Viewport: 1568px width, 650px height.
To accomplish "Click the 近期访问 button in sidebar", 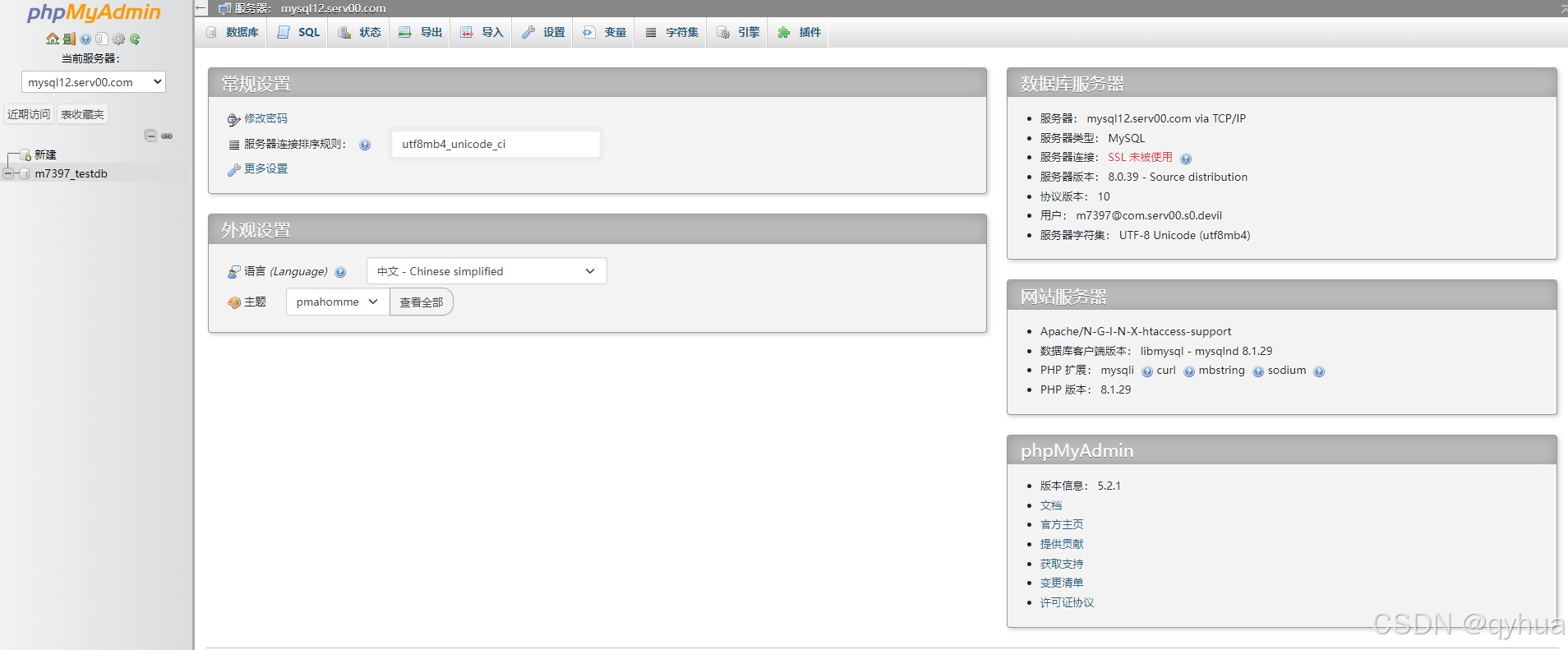I will click(x=29, y=114).
